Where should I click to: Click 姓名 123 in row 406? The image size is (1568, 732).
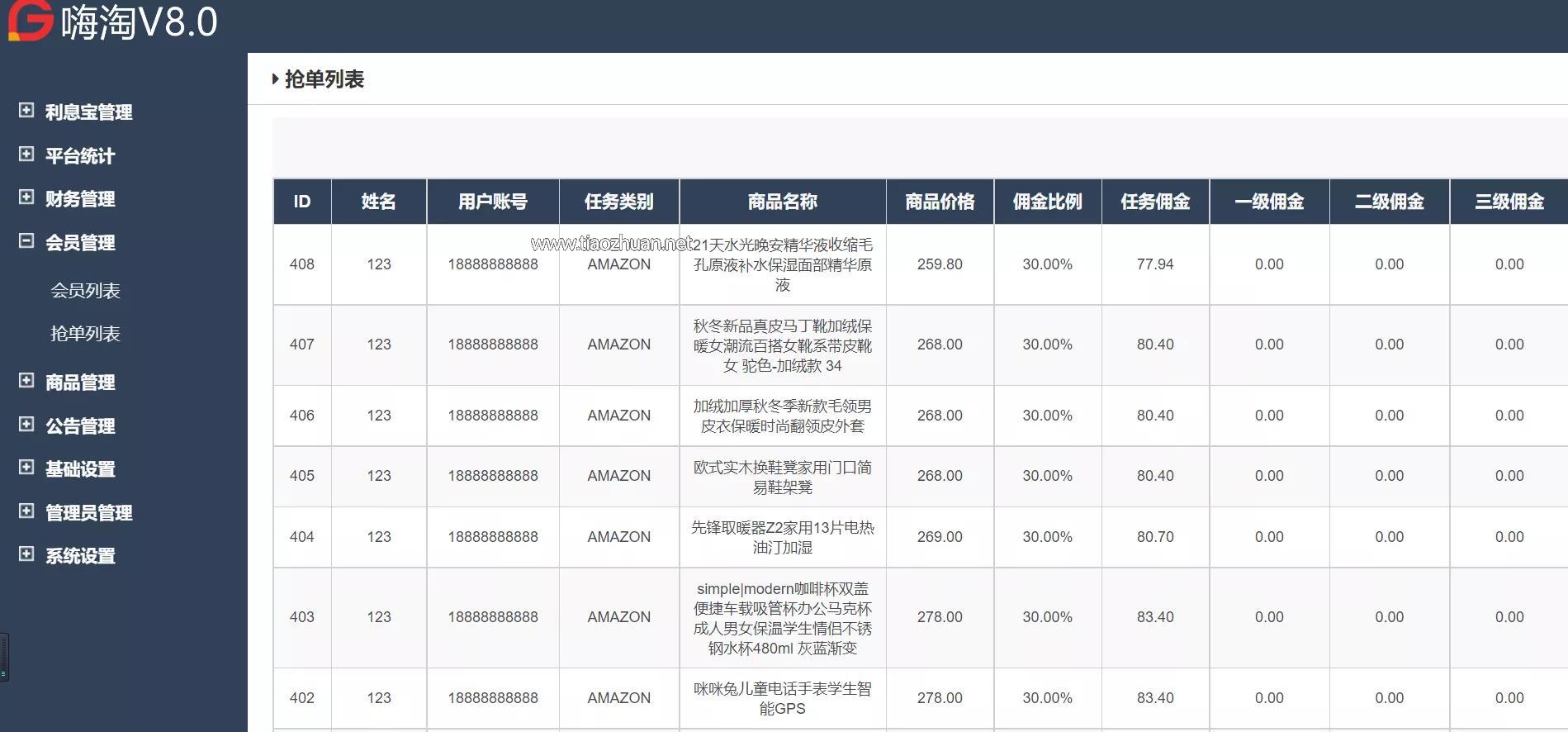click(379, 416)
